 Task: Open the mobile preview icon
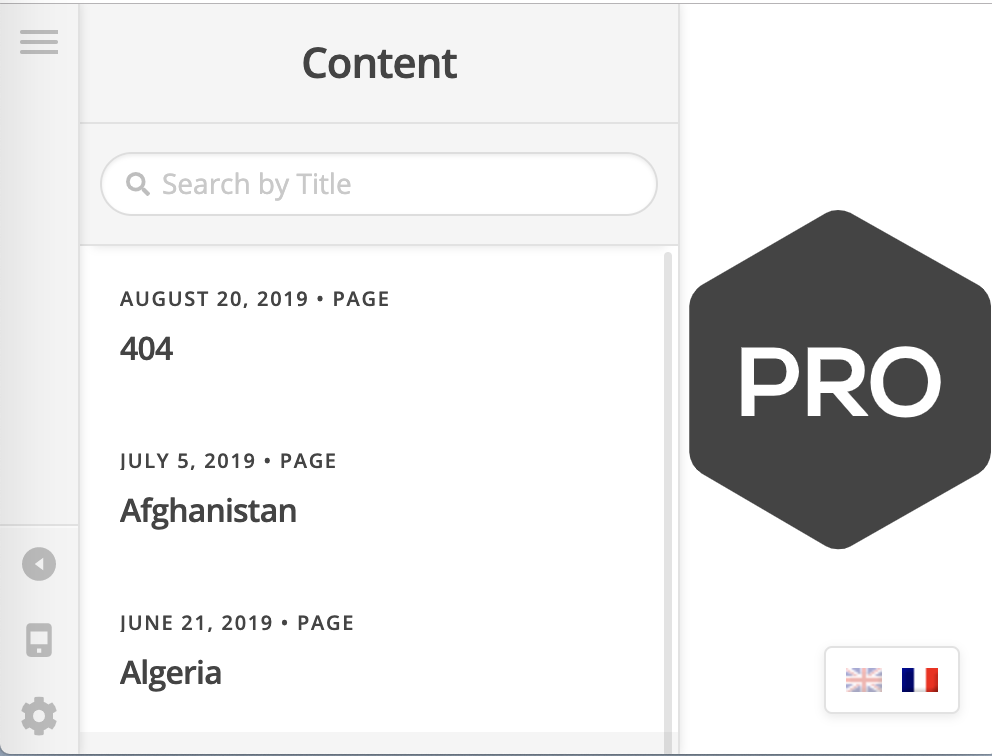(x=39, y=640)
